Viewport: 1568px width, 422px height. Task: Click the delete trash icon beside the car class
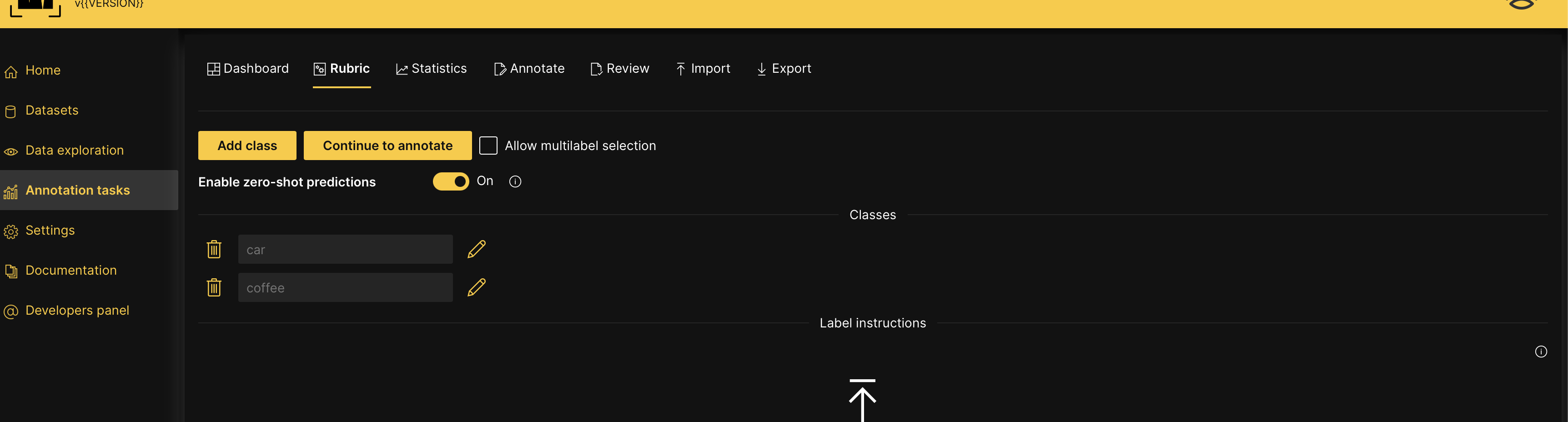click(214, 249)
